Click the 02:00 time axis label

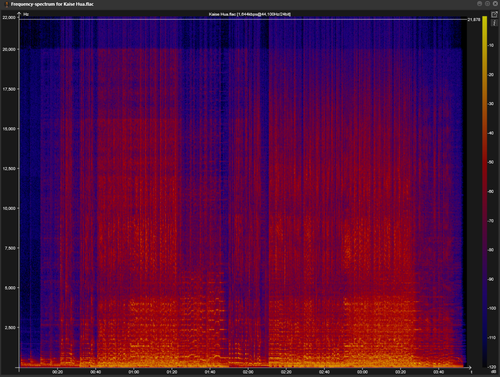click(x=248, y=372)
